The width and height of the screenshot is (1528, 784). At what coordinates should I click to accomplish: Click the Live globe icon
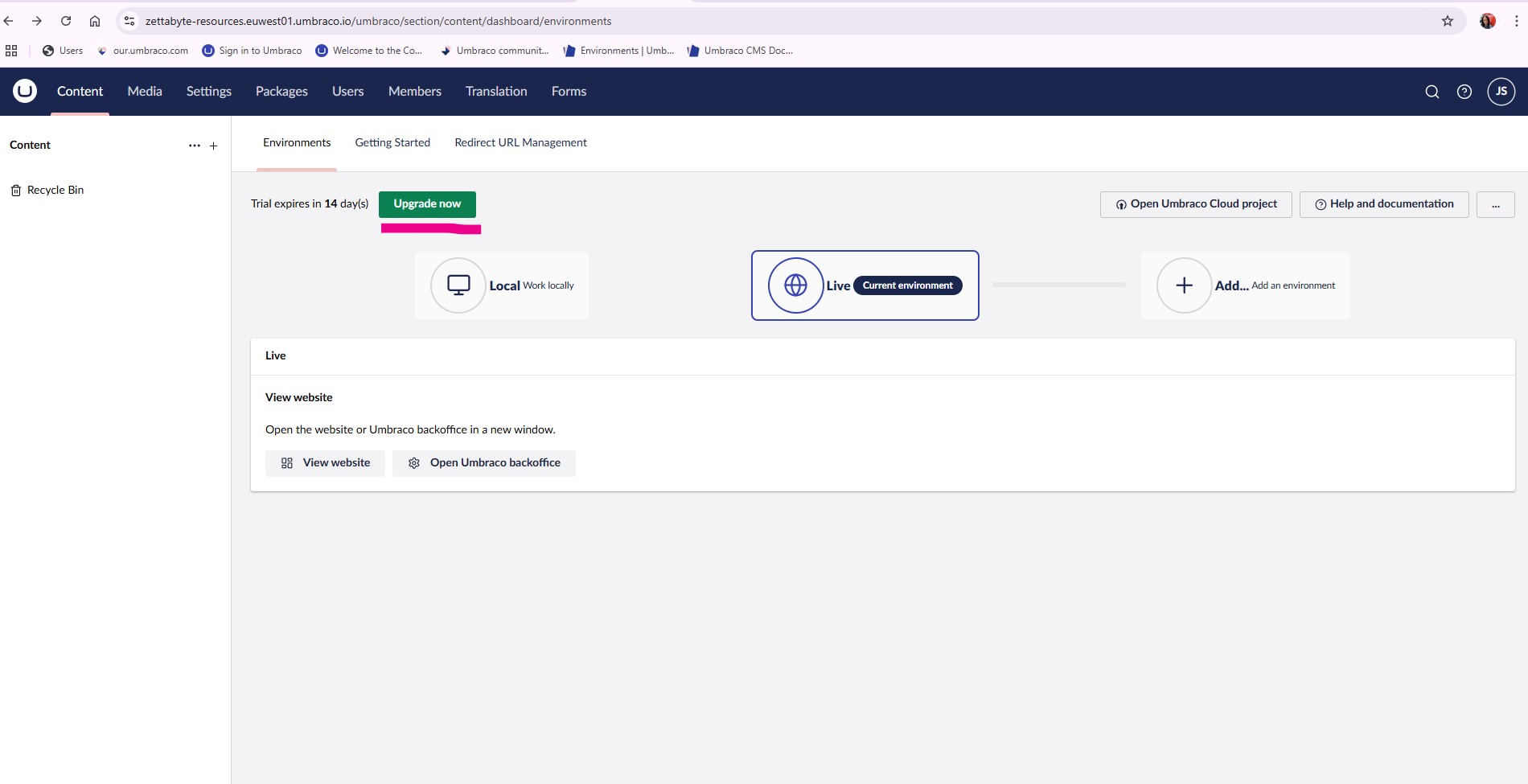(x=795, y=285)
